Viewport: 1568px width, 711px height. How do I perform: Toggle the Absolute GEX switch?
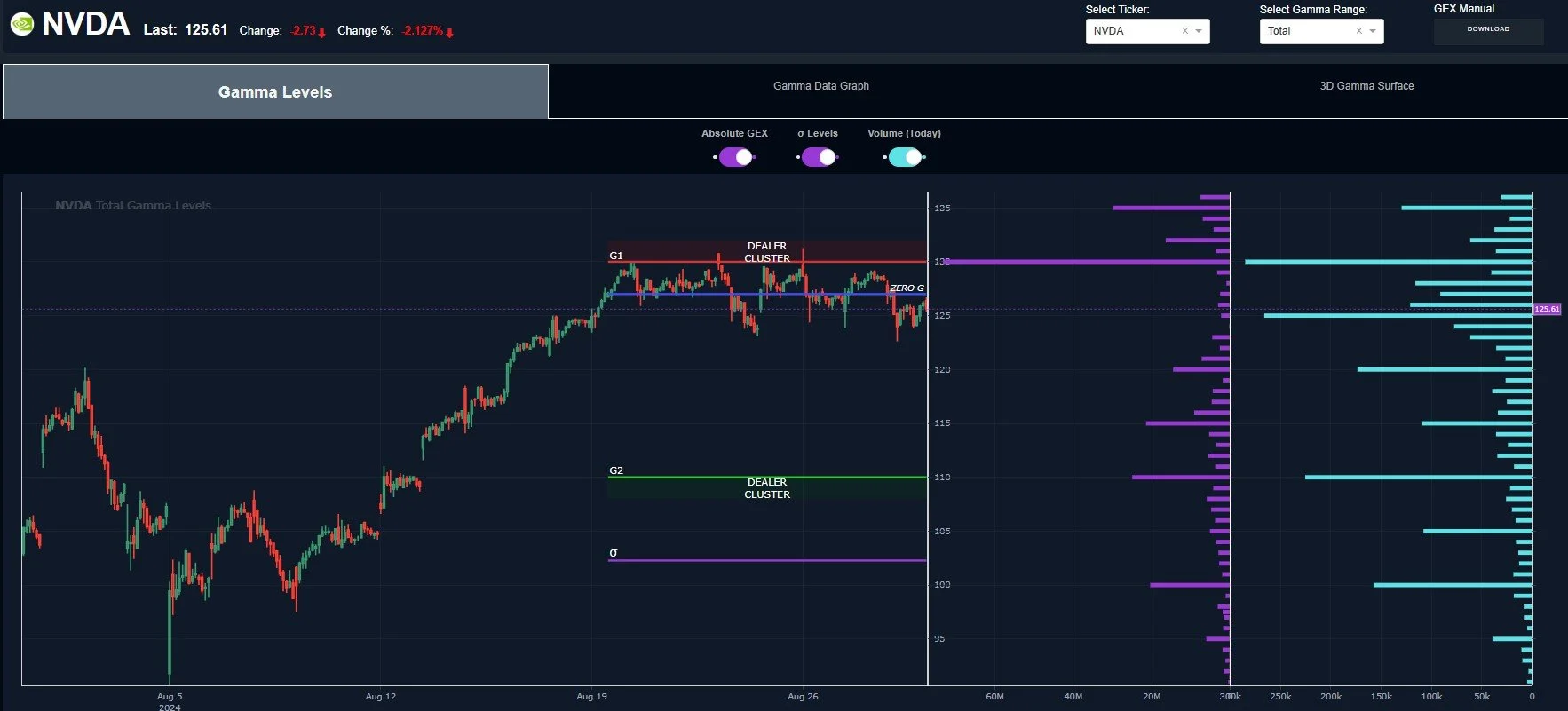click(735, 157)
